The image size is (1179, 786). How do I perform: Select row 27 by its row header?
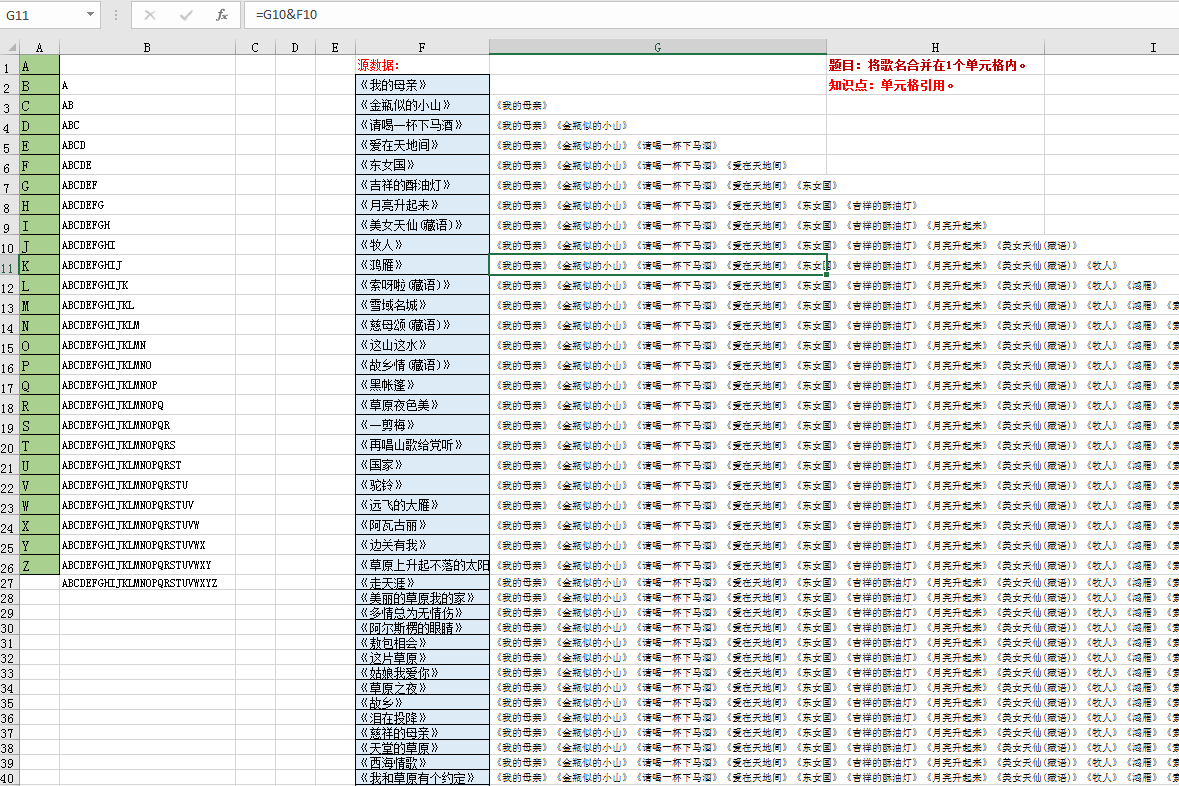9,583
